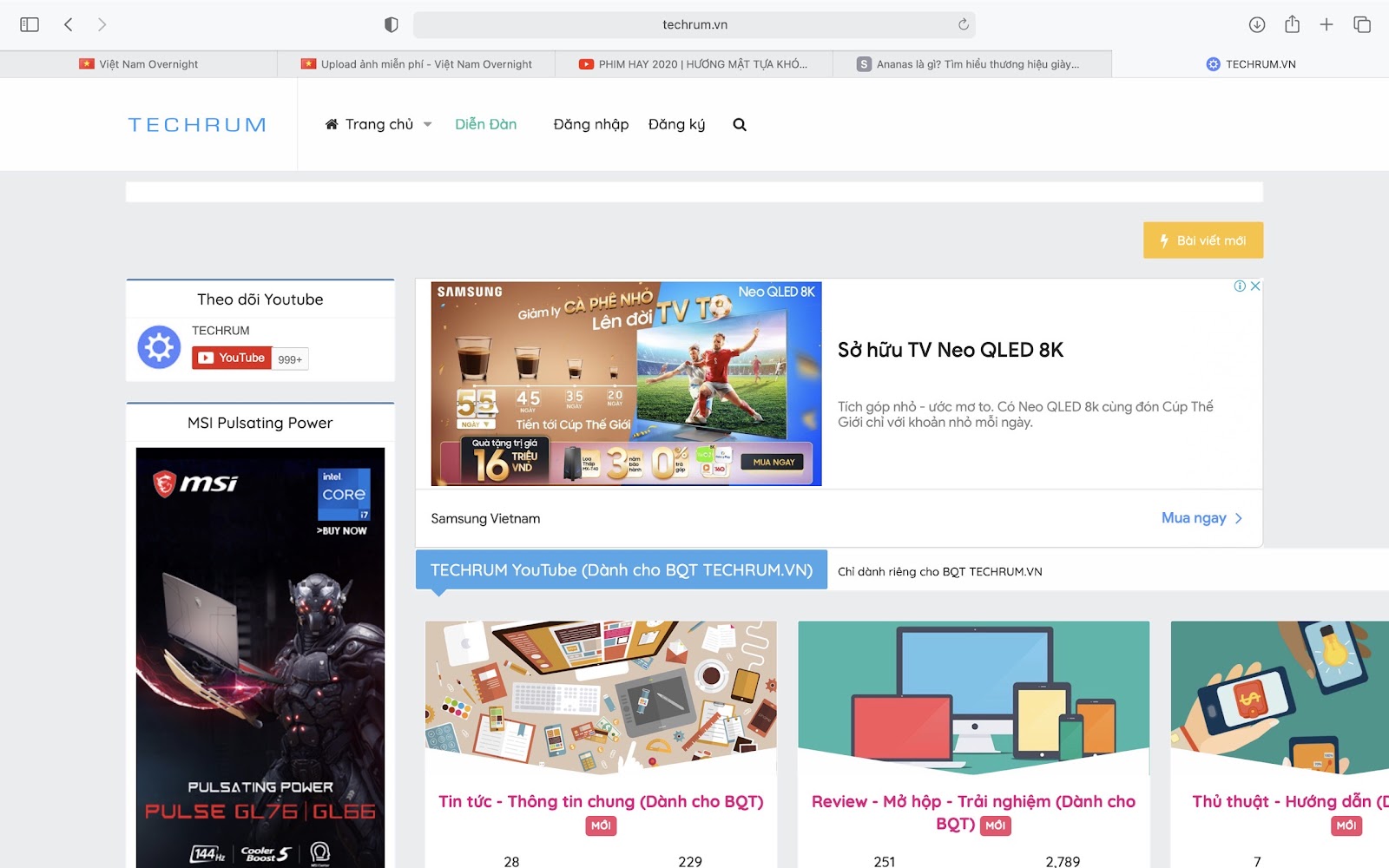Open site search magnifier icon
Screen dimensions: 1389x868
[x=740, y=125]
